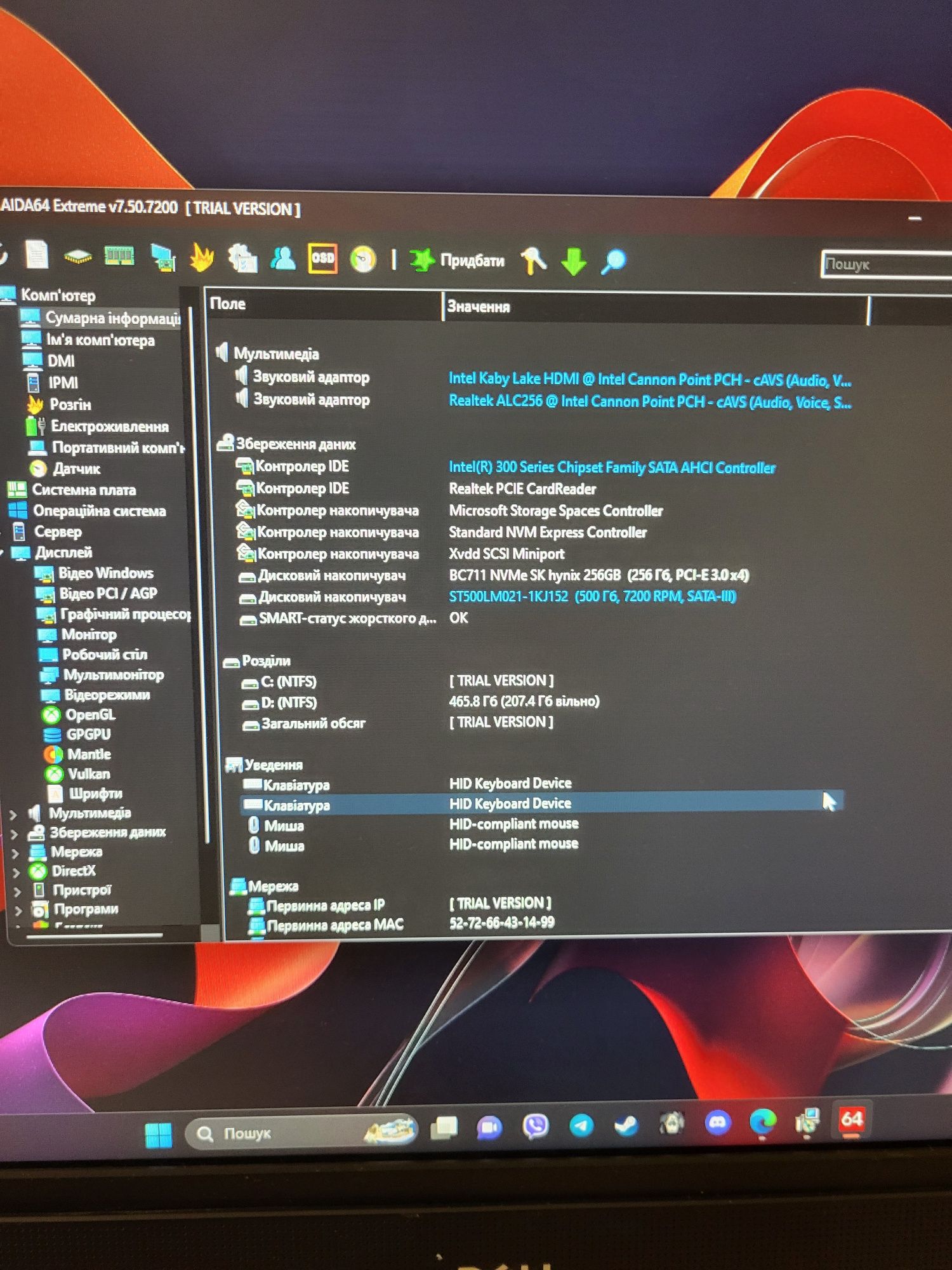Image resolution: width=952 pixels, height=1270 pixels.
Task: Launch the flame stability test icon
Action: tap(202, 258)
